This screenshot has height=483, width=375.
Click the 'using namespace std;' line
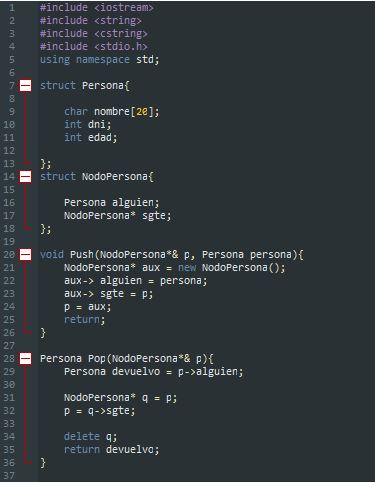click(100, 60)
